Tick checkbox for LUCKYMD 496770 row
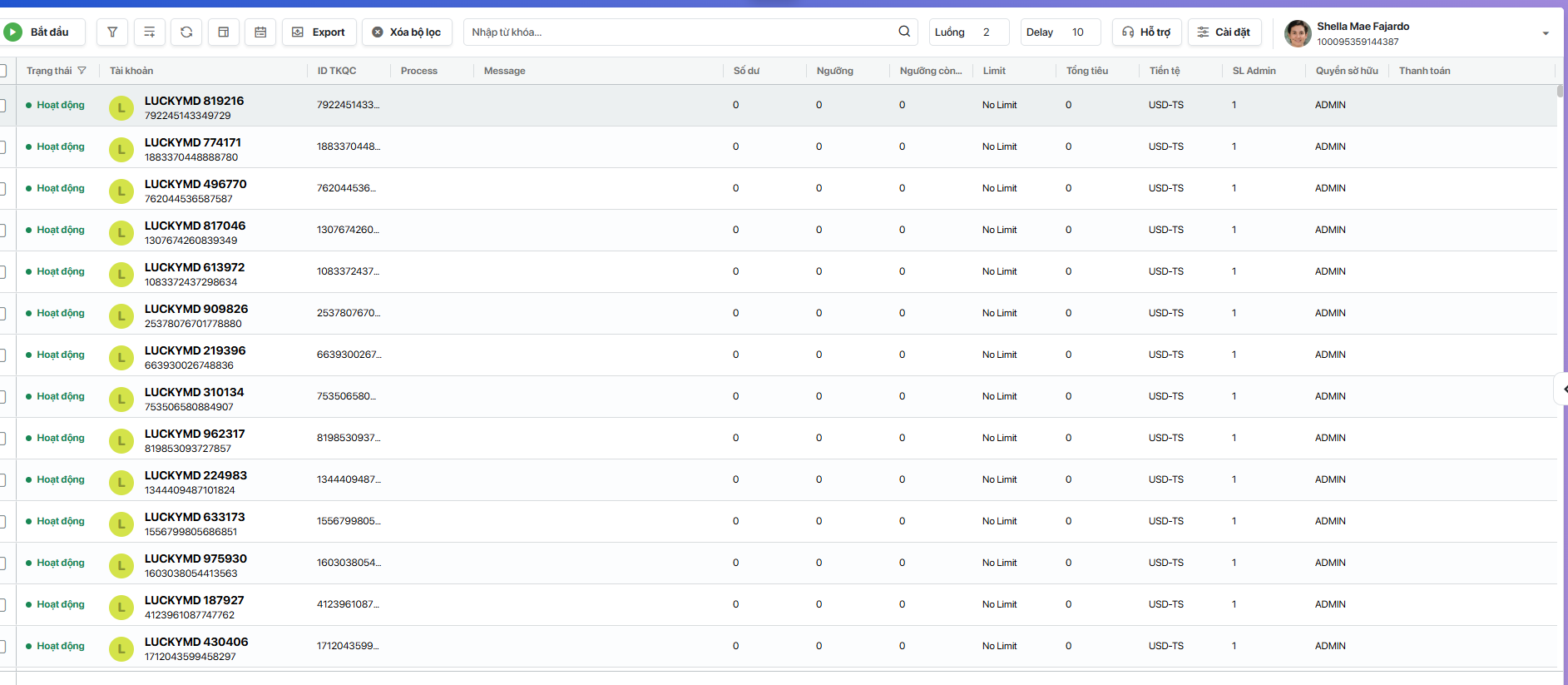 (2, 189)
